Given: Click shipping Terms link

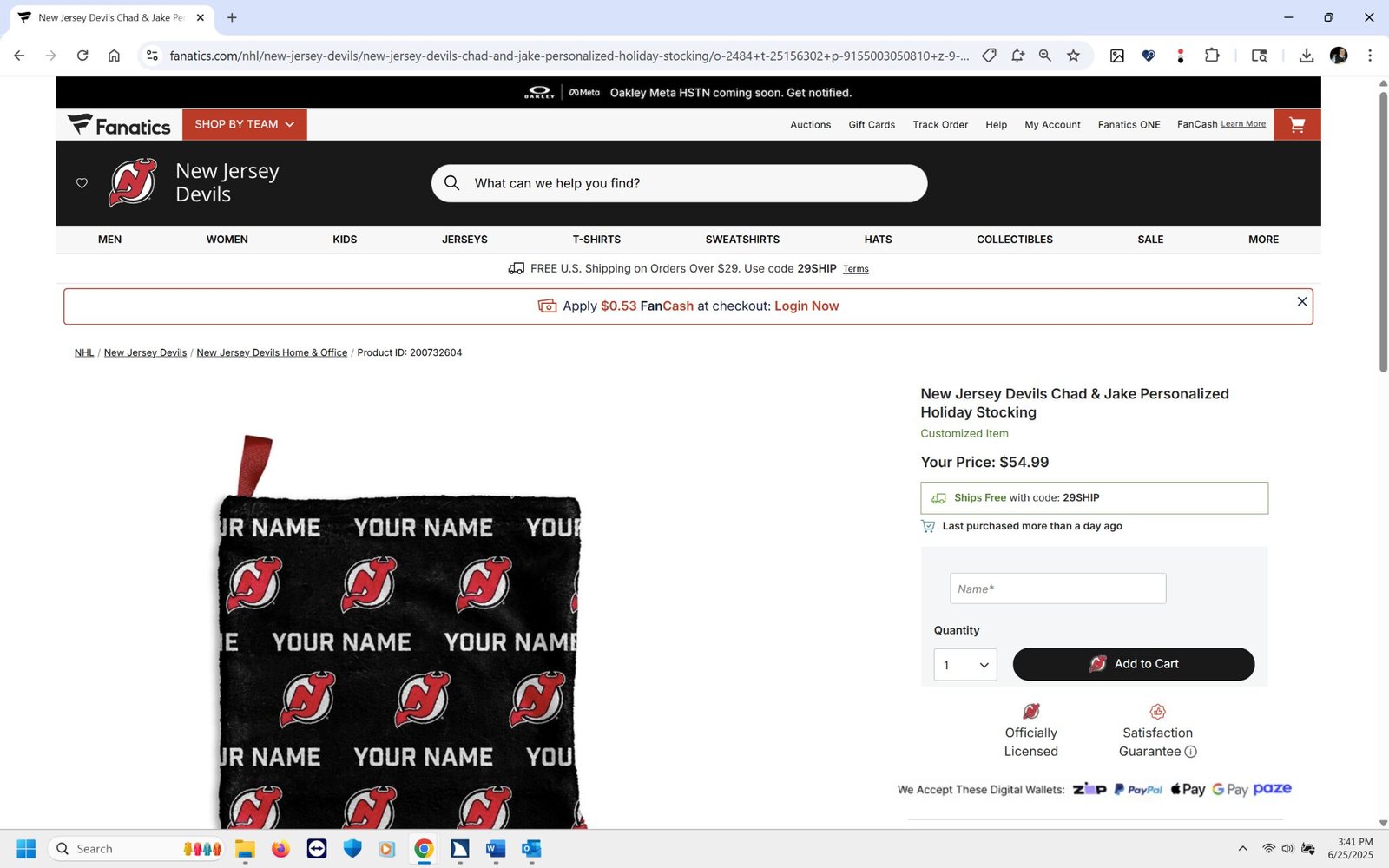Looking at the screenshot, I should pos(856,269).
